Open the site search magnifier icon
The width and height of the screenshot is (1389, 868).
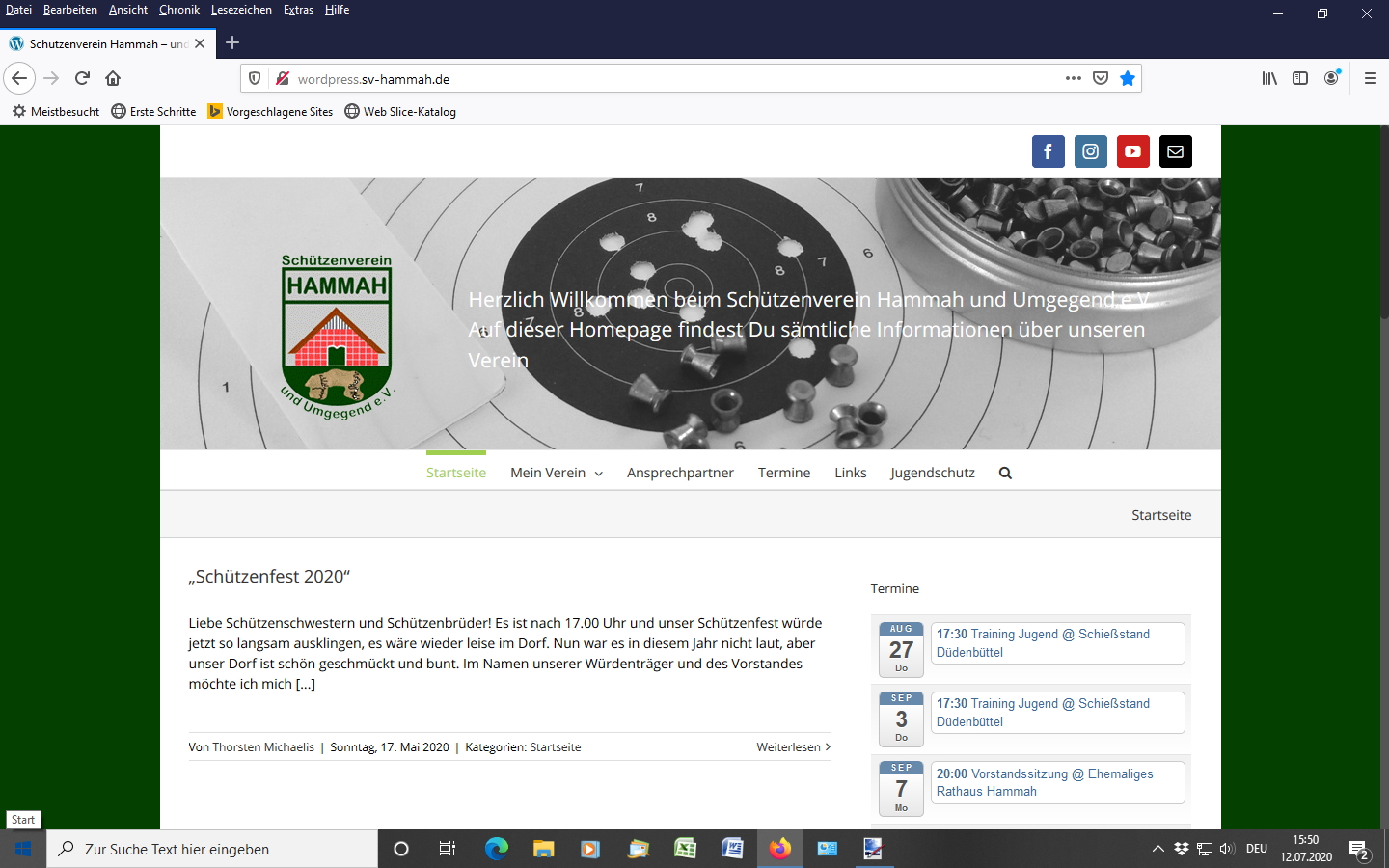pyautogui.click(x=1005, y=473)
